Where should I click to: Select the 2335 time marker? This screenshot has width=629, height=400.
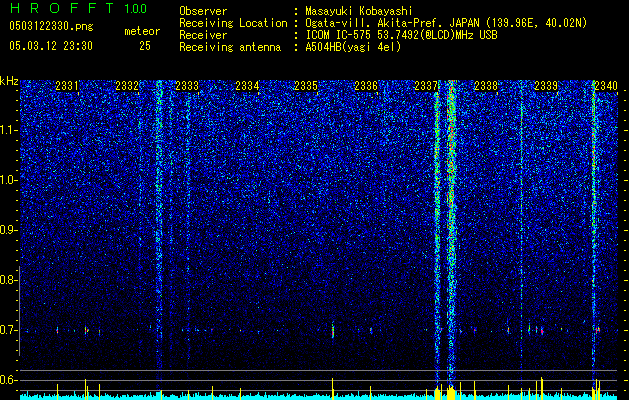click(x=306, y=86)
